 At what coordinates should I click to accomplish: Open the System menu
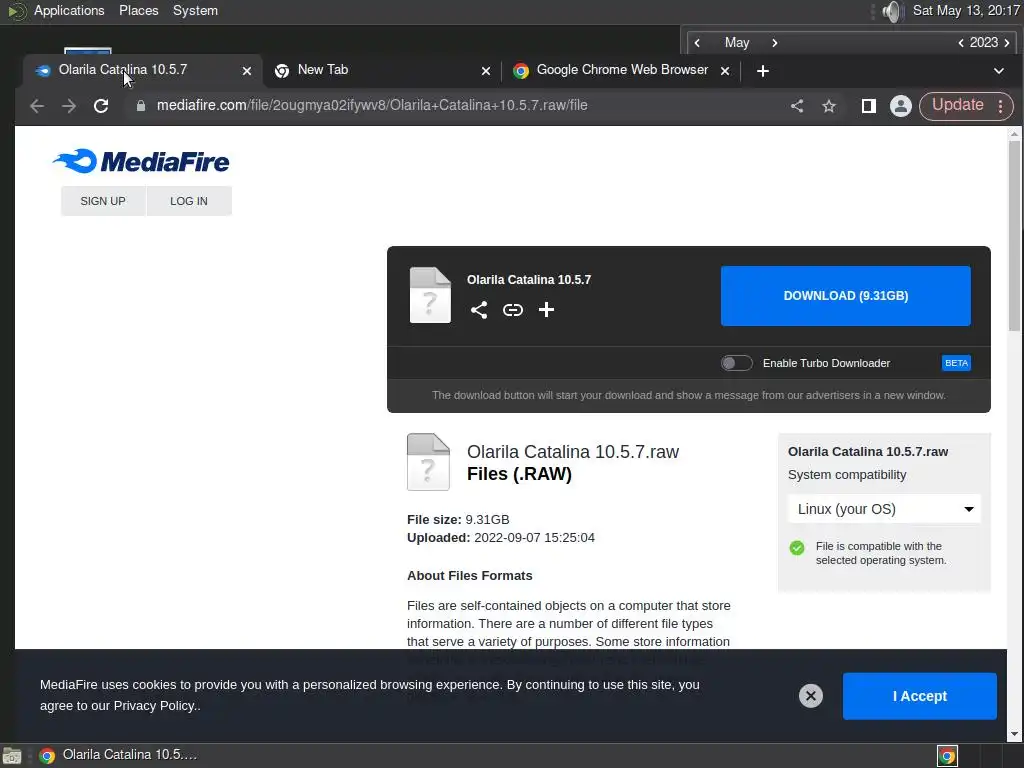click(195, 10)
